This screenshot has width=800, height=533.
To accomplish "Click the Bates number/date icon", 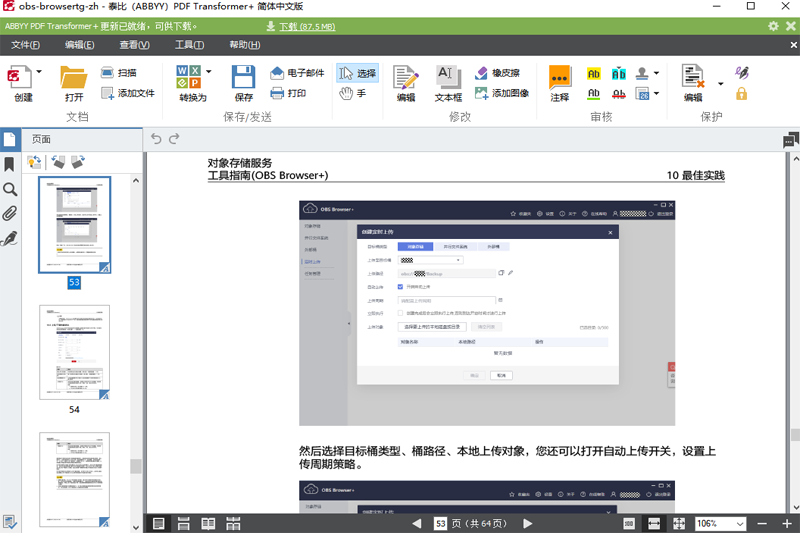I will pos(642,93).
